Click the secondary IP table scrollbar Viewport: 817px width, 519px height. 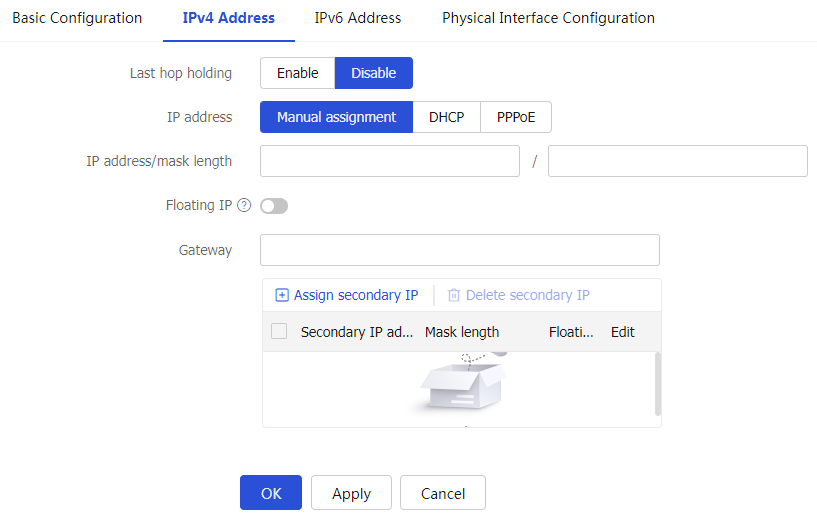(657, 383)
